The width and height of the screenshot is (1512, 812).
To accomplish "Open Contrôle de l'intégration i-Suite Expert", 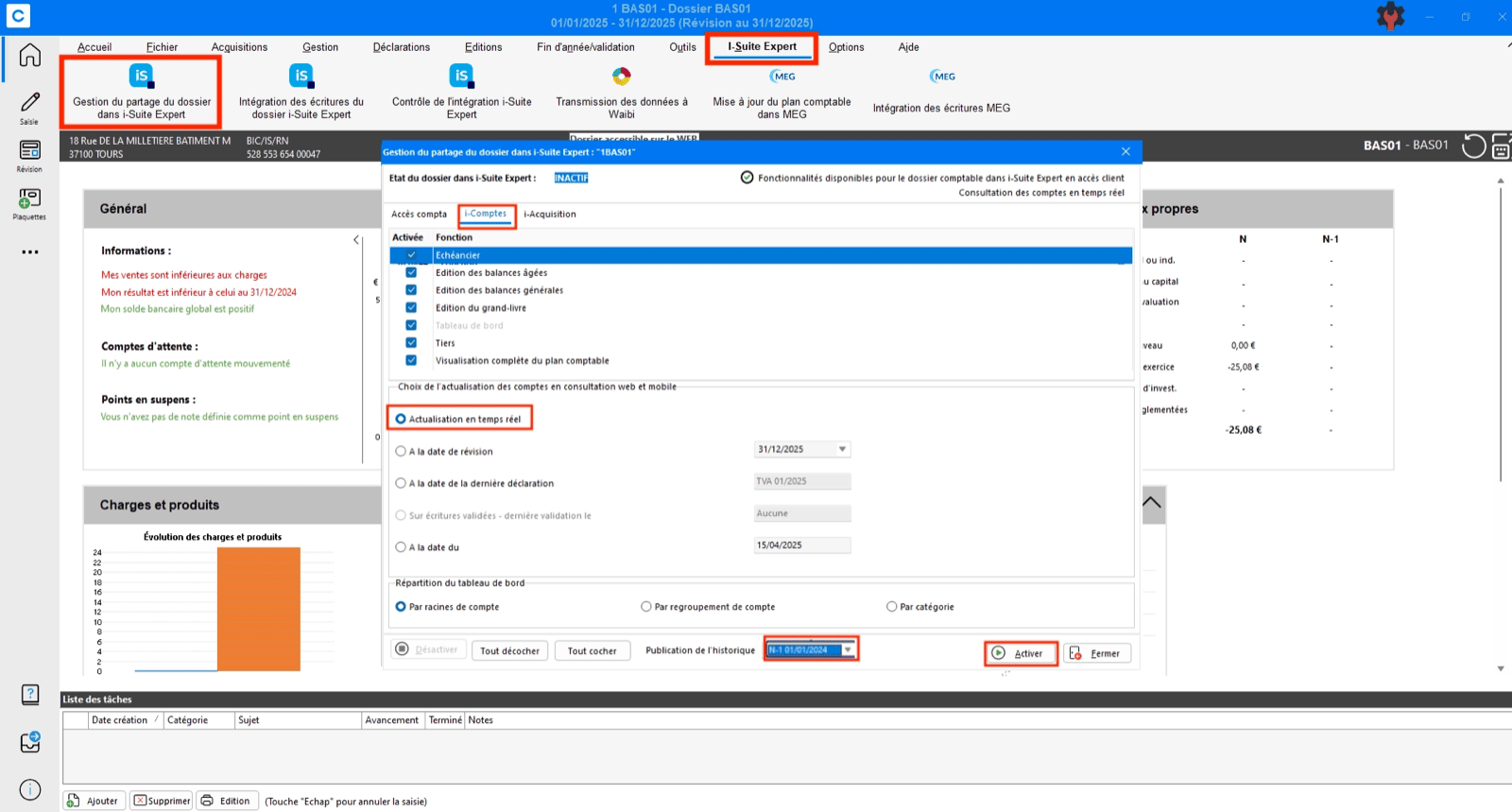I will 461,92.
